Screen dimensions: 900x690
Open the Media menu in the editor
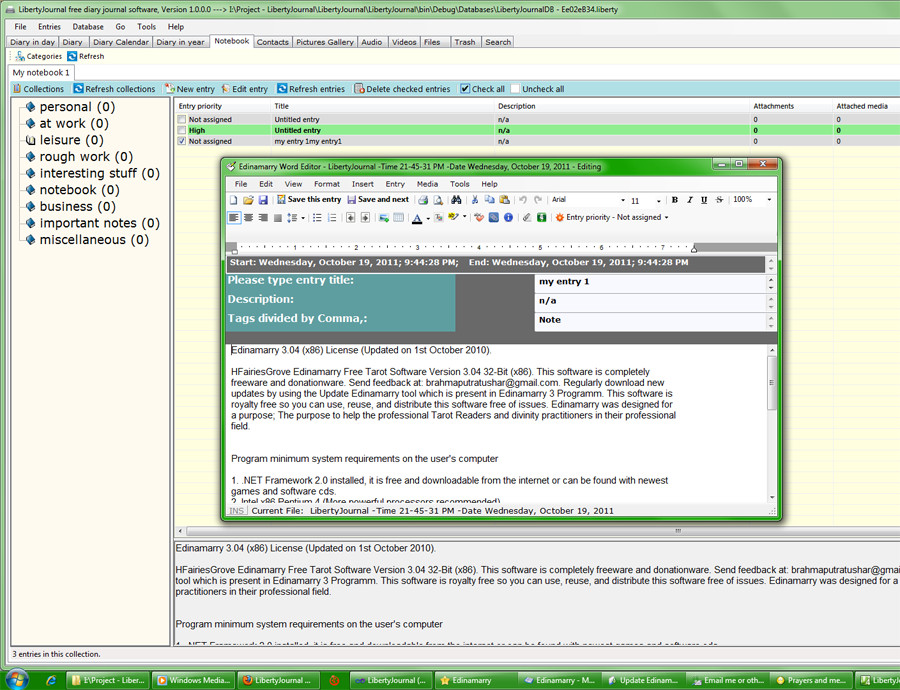[427, 184]
